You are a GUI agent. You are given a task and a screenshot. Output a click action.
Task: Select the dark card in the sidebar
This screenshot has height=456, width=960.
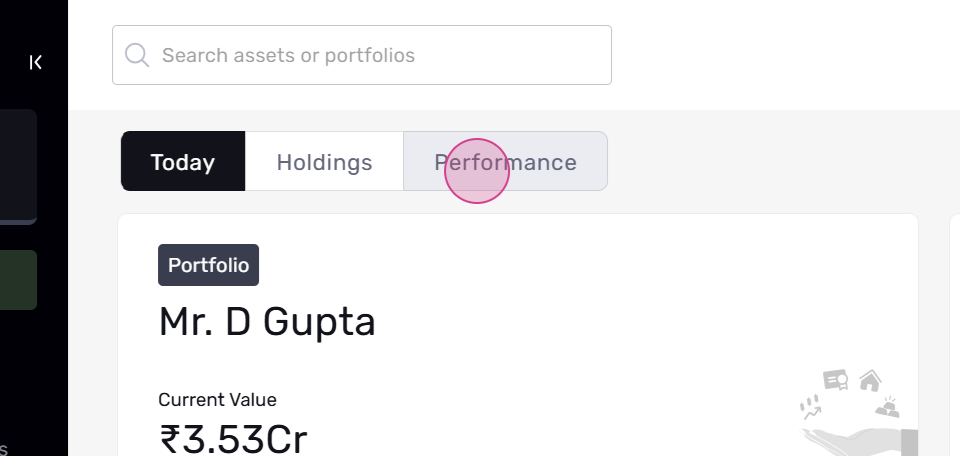pyautogui.click(x=18, y=166)
